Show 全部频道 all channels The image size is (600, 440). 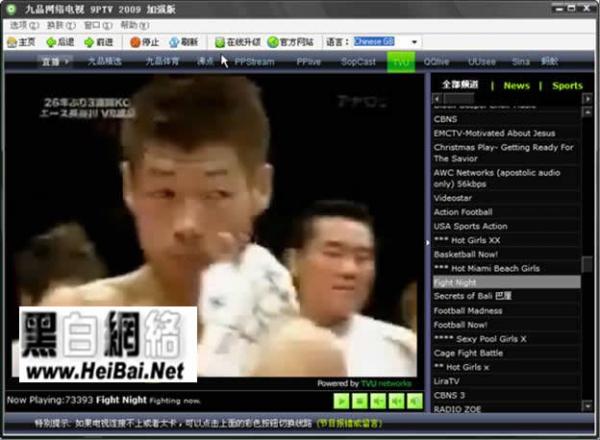pyautogui.click(x=460, y=85)
